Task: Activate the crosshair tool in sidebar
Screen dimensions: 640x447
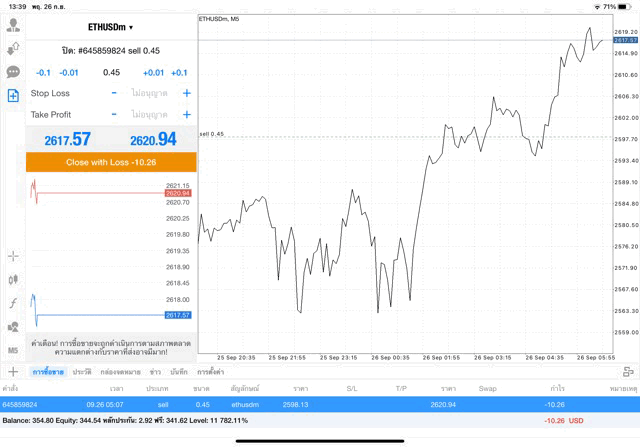Action: [13, 256]
